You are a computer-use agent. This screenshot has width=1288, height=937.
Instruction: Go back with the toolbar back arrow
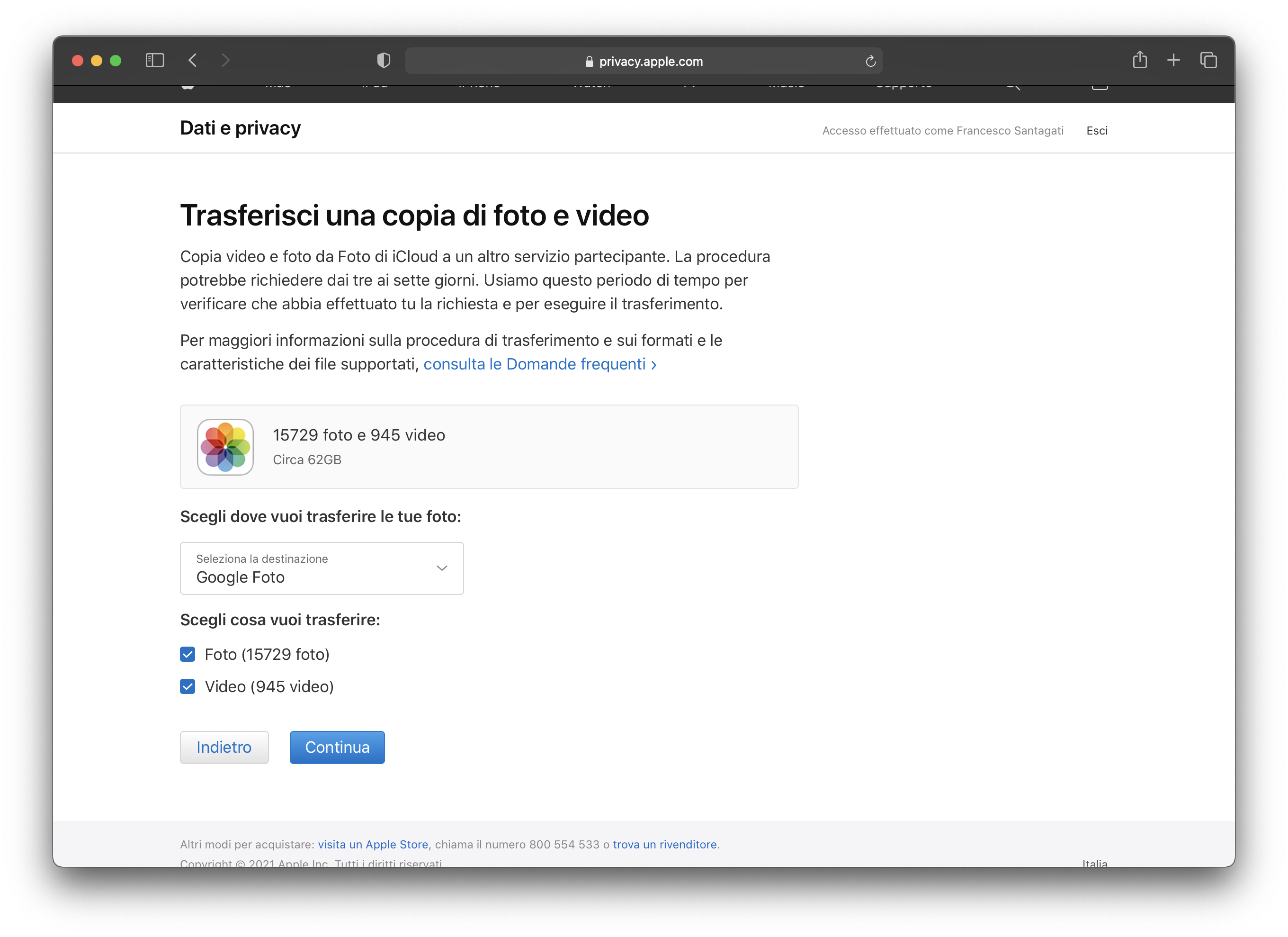[193, 60]
